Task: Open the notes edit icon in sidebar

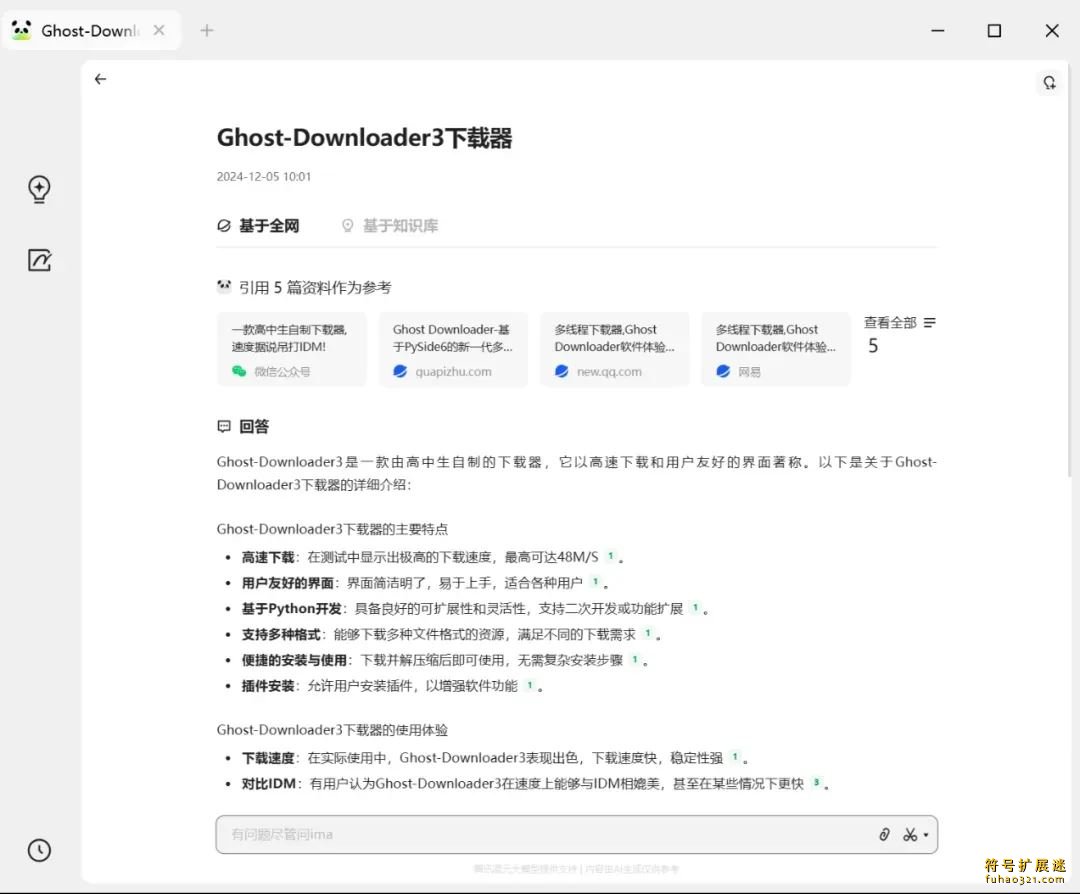Action: coord(39,260)
